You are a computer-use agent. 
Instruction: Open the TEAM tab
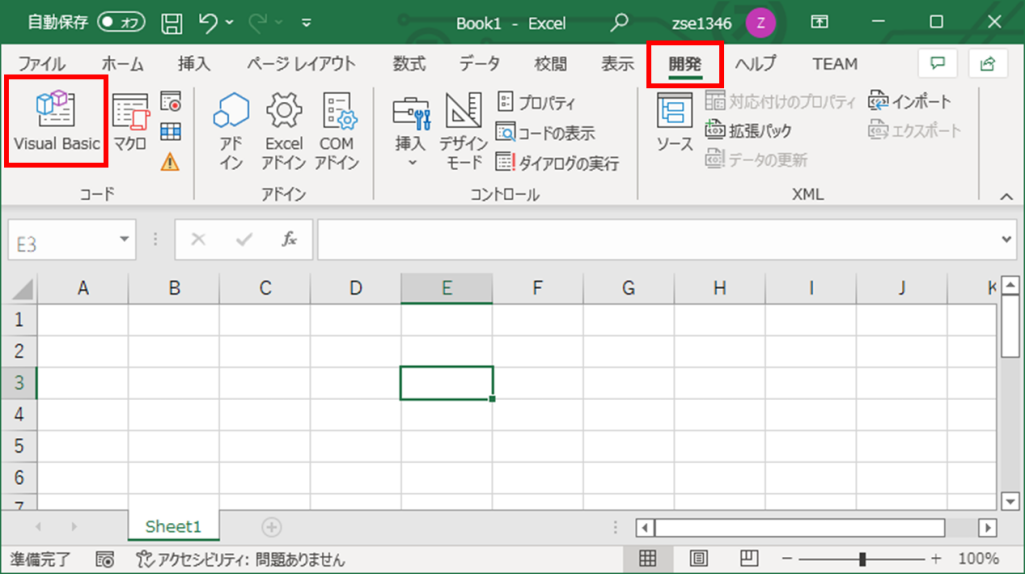[x=835, y=64]
